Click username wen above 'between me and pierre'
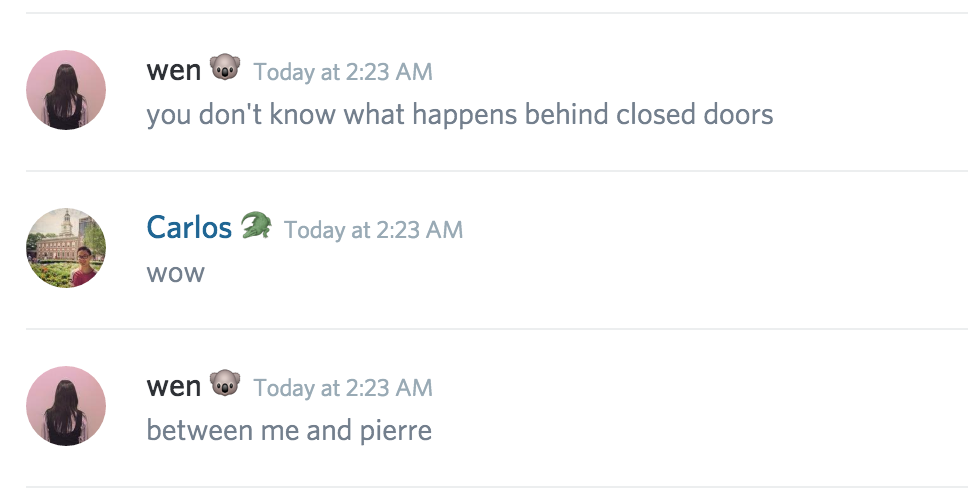Image resolution: width=968 pixels, height=490 pixels. pos(174,386)
